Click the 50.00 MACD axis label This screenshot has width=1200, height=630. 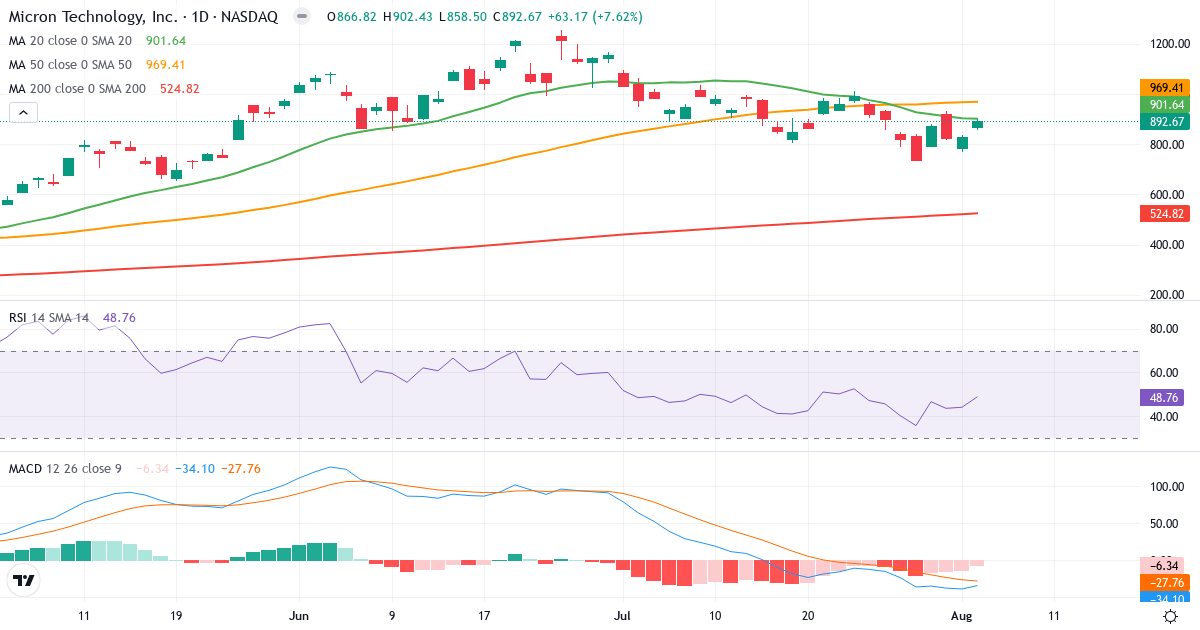pos(1166,523)
